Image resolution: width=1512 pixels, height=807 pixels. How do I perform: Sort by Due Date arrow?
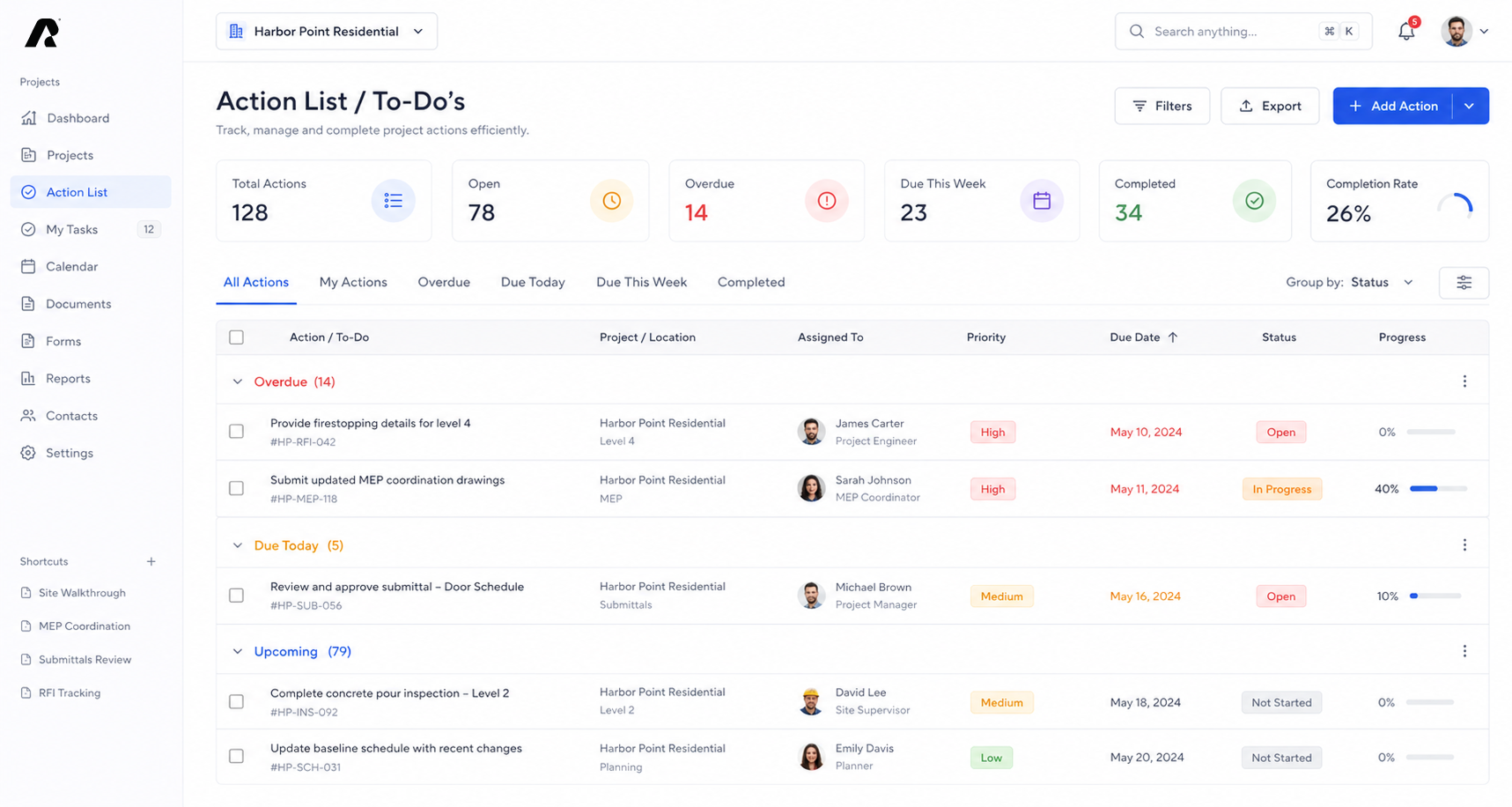click(x=1172, y=337)
